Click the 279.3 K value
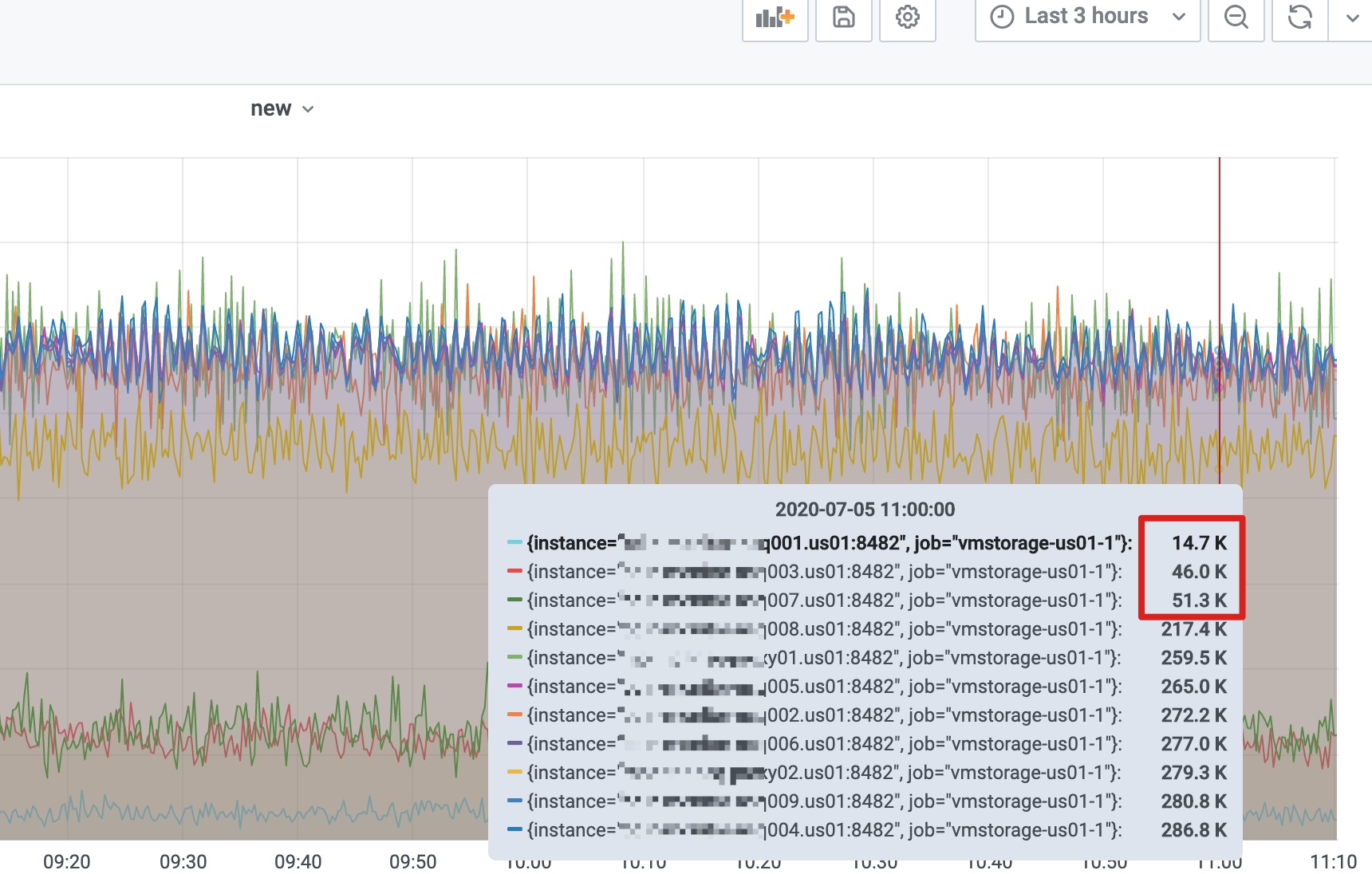The width and height of the screenshot is (1372, 874). [x=1194, y=773]
